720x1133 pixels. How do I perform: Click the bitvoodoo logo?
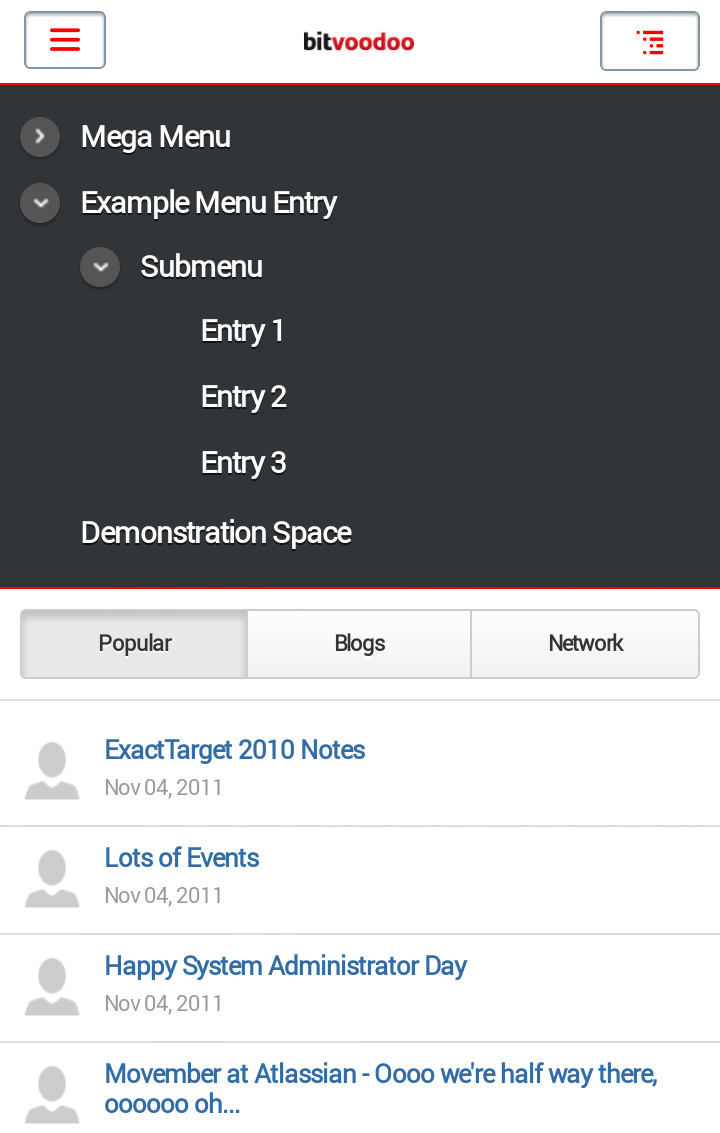pos(359,42)
